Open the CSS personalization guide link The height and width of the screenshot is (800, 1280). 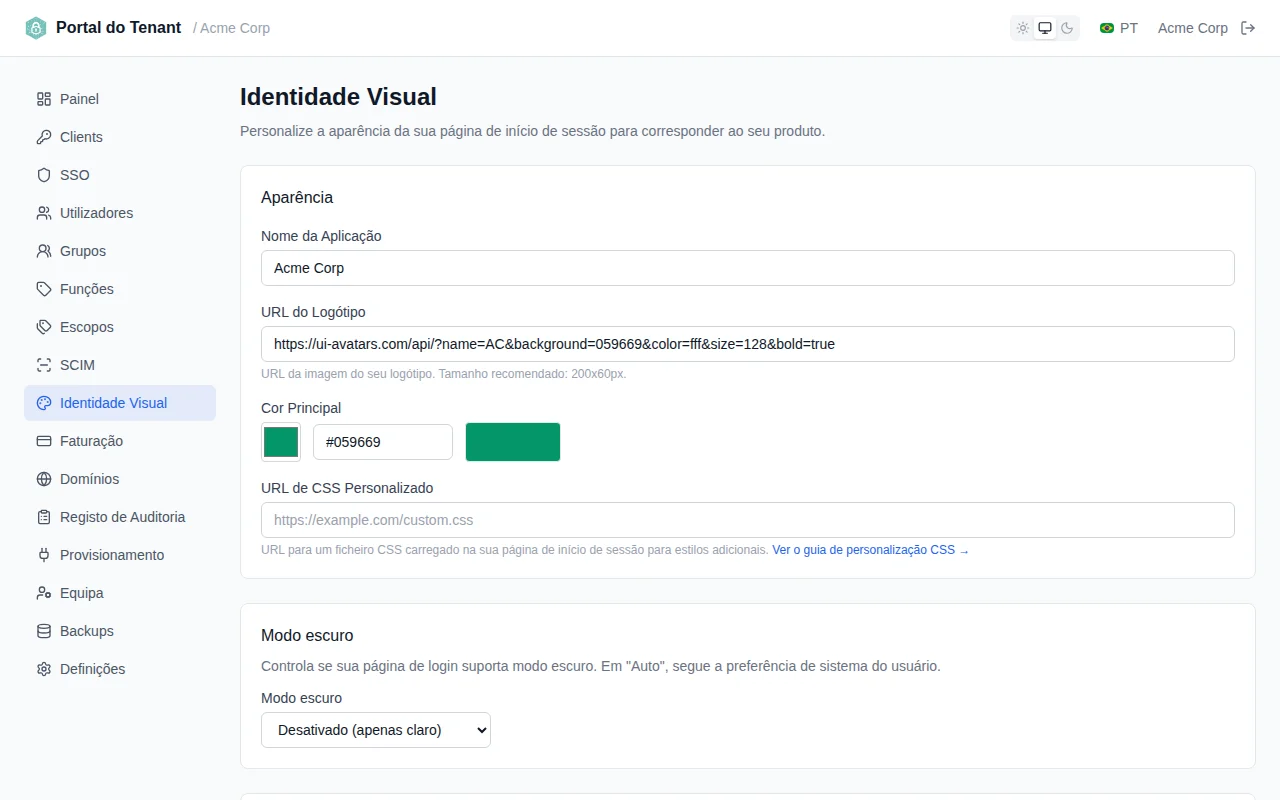(x=870, y=550)
